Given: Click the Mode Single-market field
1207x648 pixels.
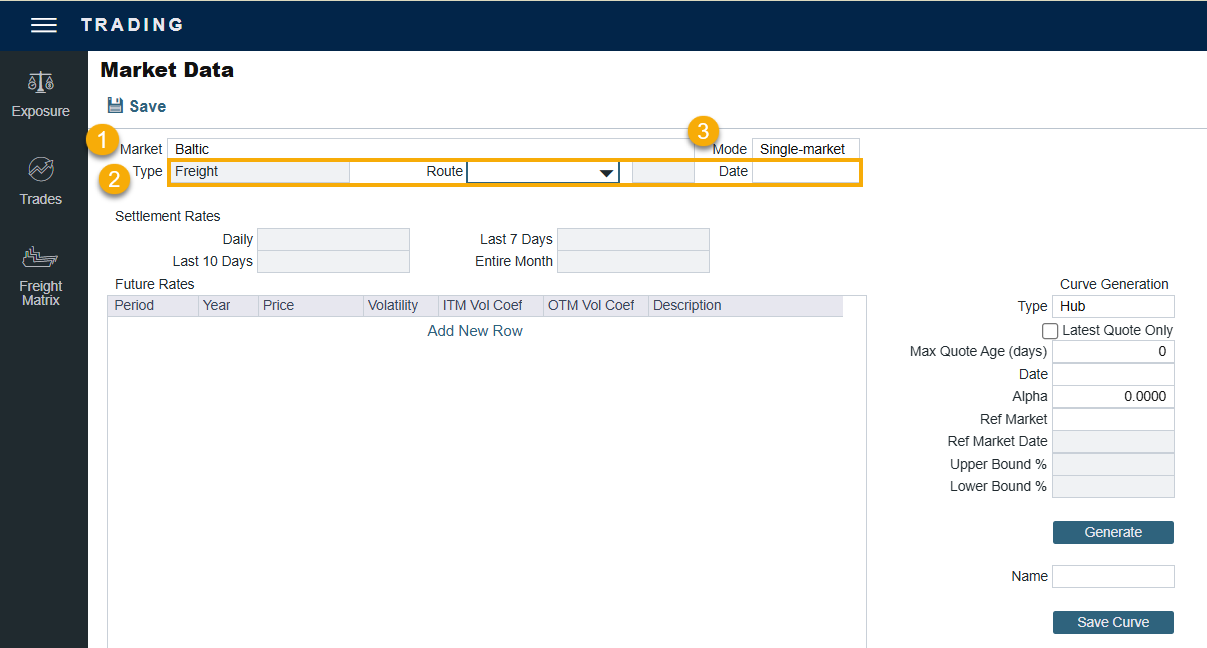Looking at the screenshot, I should 804,149.
